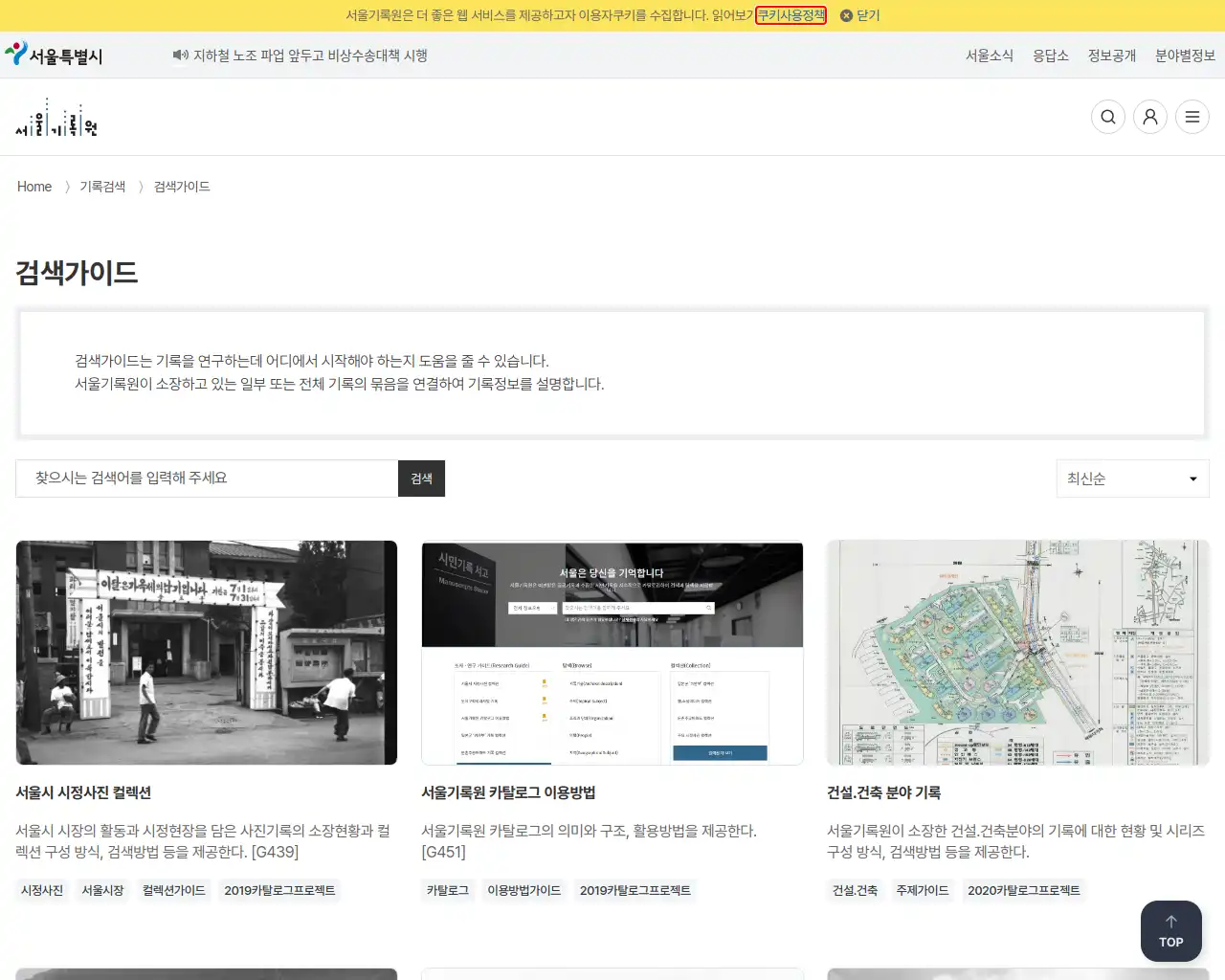Open the construction map thumbnail

click(1018, 653)
